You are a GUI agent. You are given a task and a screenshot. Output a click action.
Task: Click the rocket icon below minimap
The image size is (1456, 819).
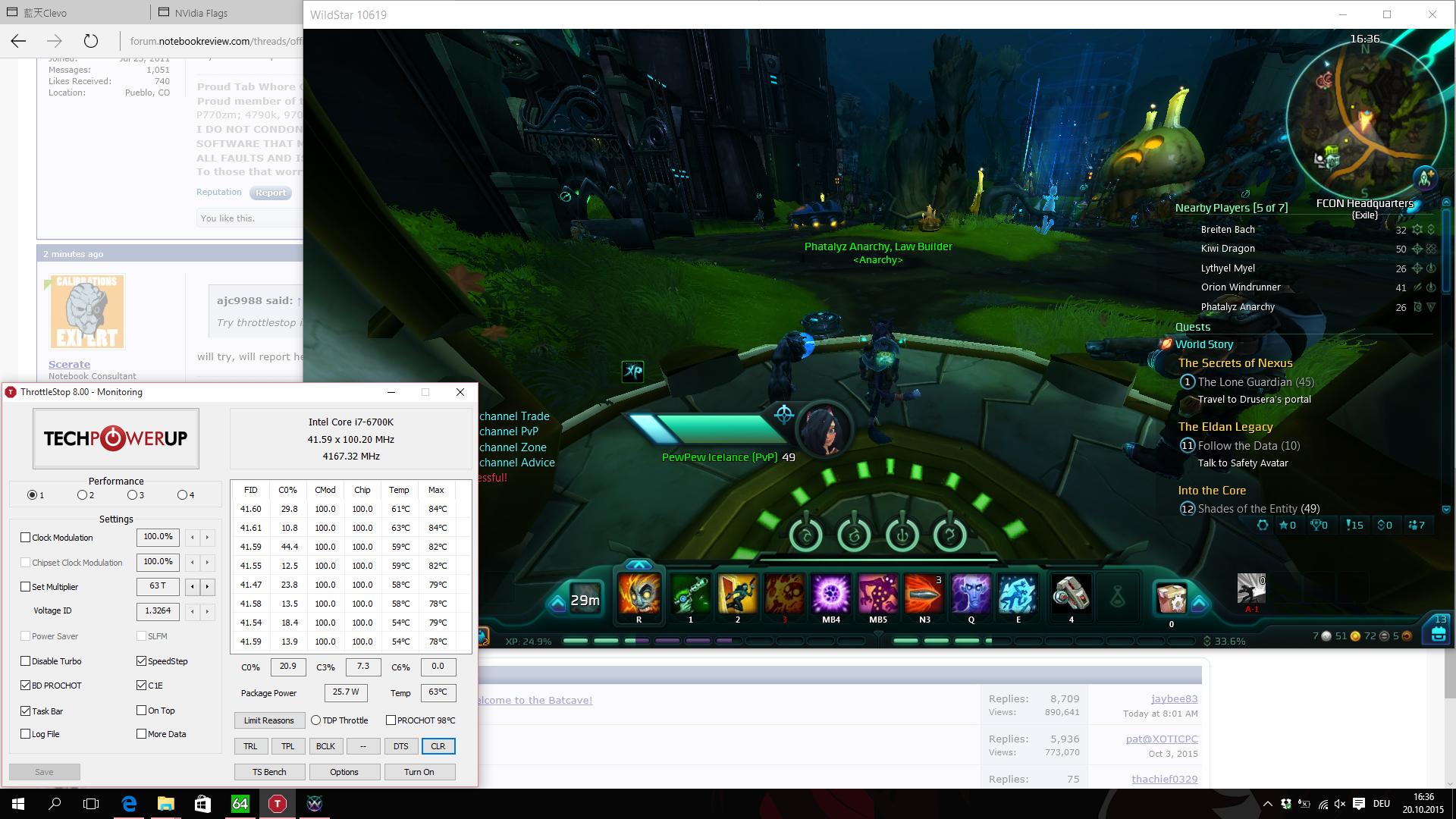pos(1426,179)
